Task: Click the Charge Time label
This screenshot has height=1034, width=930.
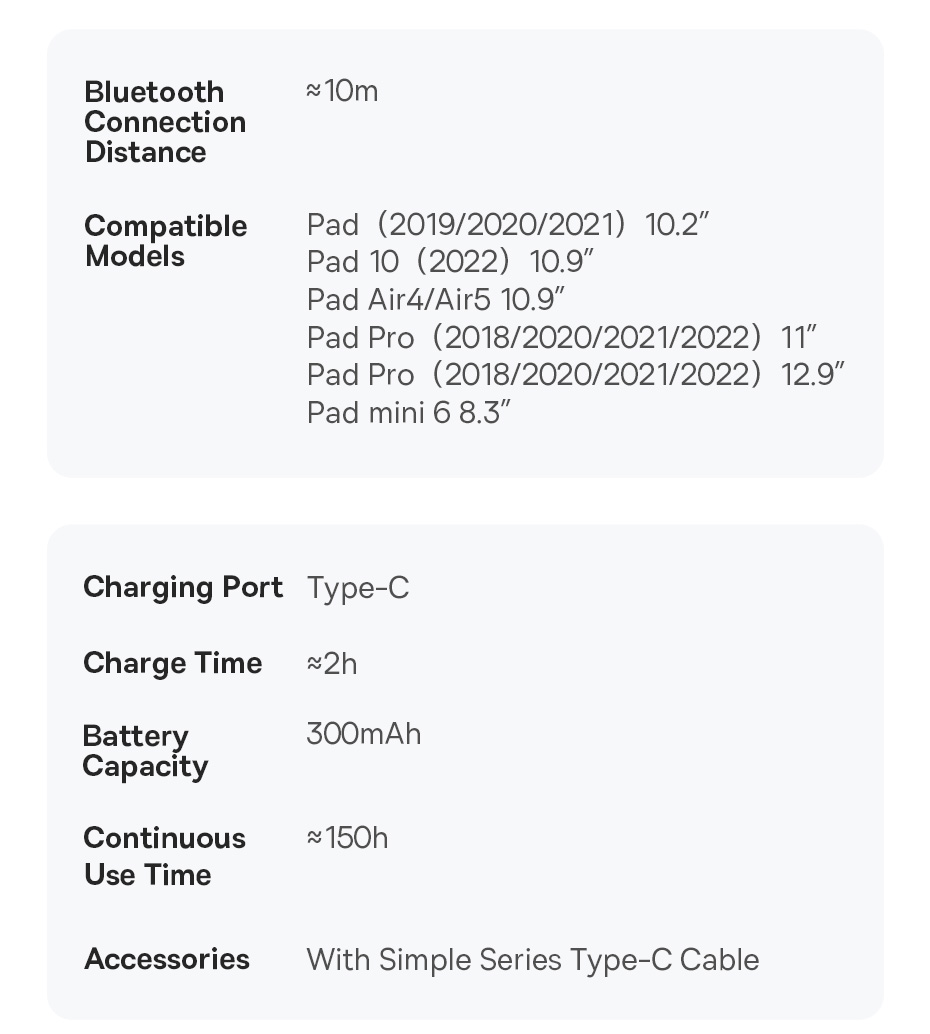Action: coord(173,663)
